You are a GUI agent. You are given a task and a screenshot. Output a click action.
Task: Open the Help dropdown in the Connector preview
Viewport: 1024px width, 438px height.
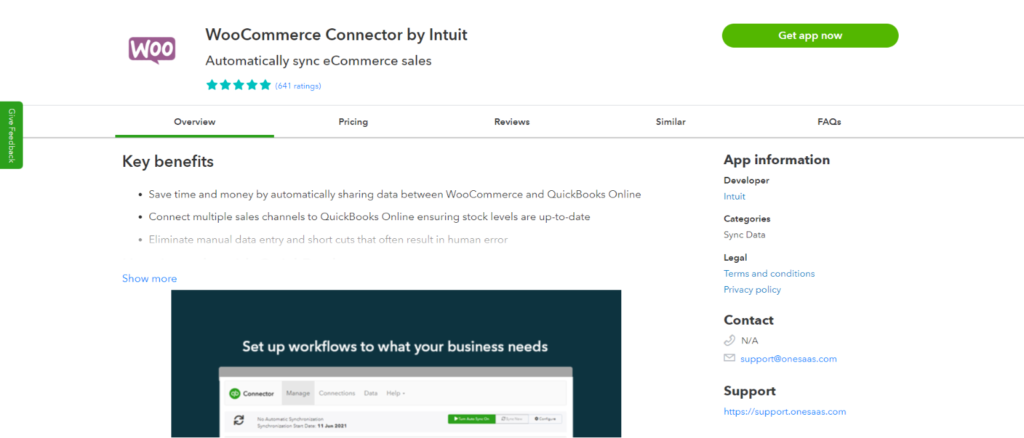(x=396, y=394)
